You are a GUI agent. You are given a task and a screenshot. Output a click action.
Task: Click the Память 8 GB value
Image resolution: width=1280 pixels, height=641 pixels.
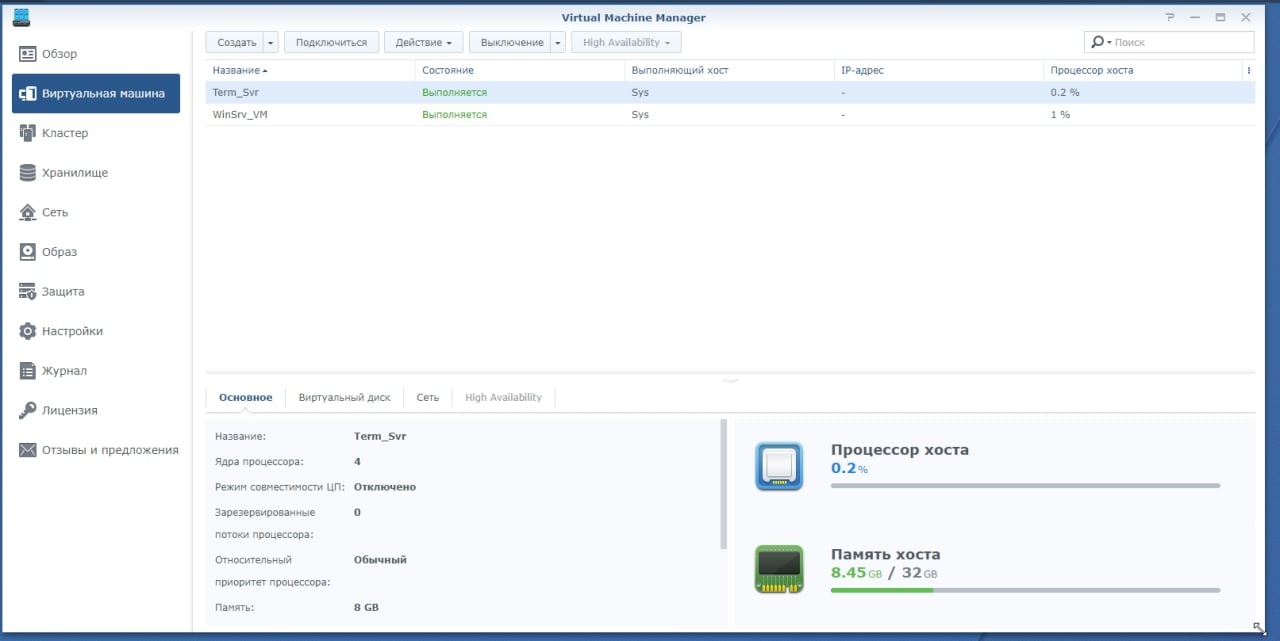tap(366, 607)
